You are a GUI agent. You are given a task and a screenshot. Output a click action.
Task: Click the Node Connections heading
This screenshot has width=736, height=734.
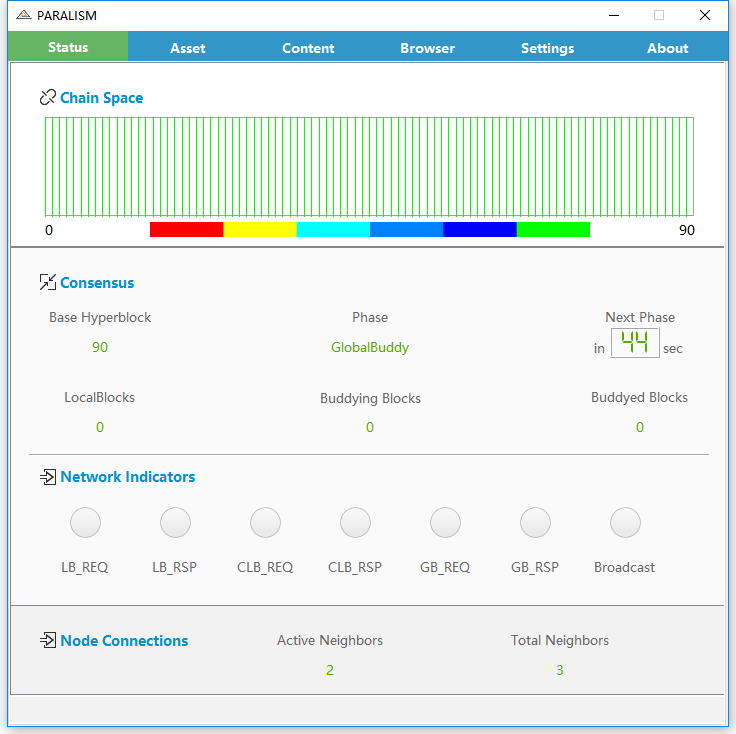[124, 641]
